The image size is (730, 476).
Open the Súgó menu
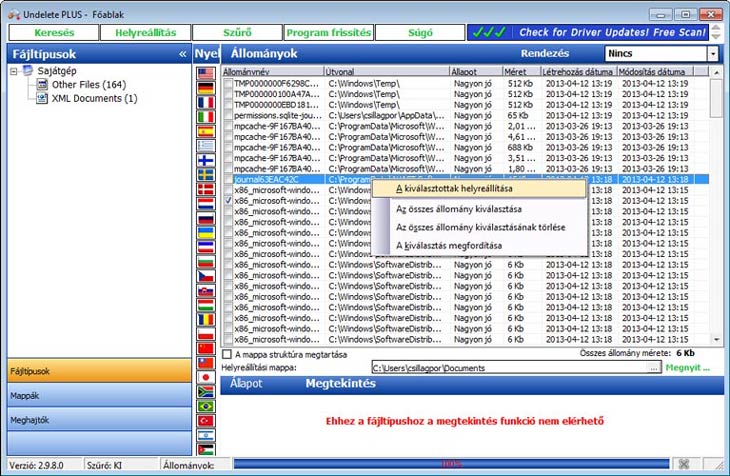[x=420, y=33]
